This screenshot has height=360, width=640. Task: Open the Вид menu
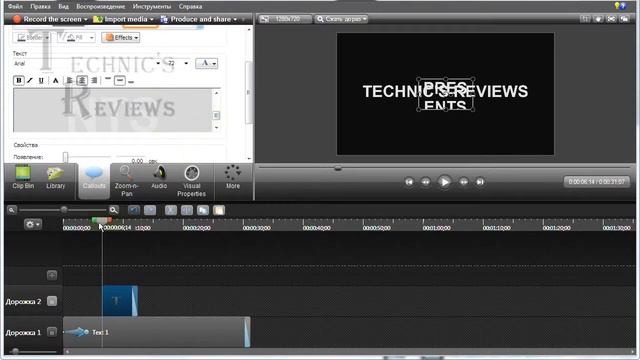63,7
